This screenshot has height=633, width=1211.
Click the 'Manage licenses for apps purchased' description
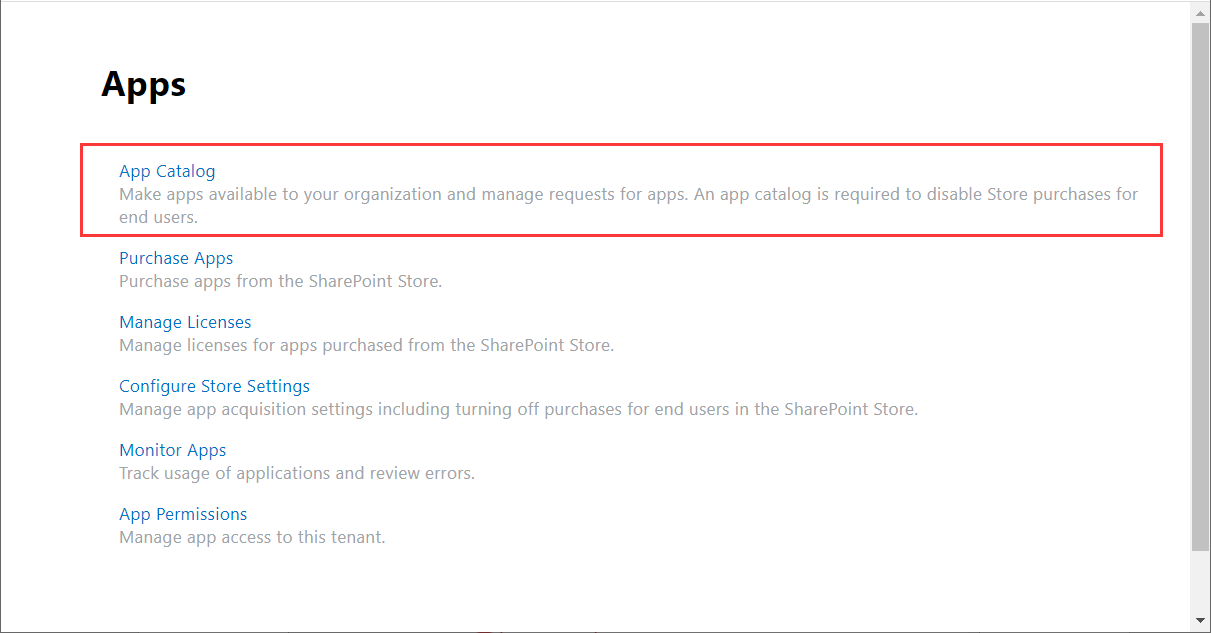(366, 345)
